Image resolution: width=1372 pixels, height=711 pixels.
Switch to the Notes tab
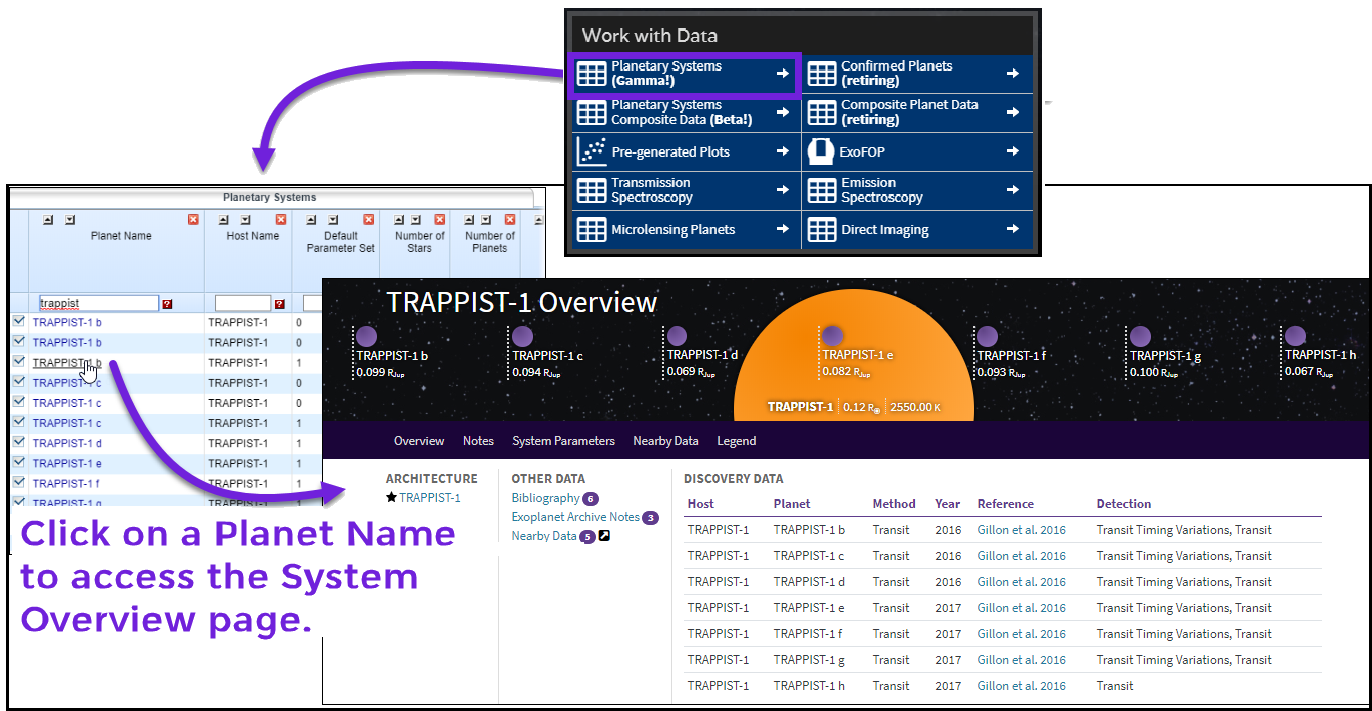click(478, 441)
